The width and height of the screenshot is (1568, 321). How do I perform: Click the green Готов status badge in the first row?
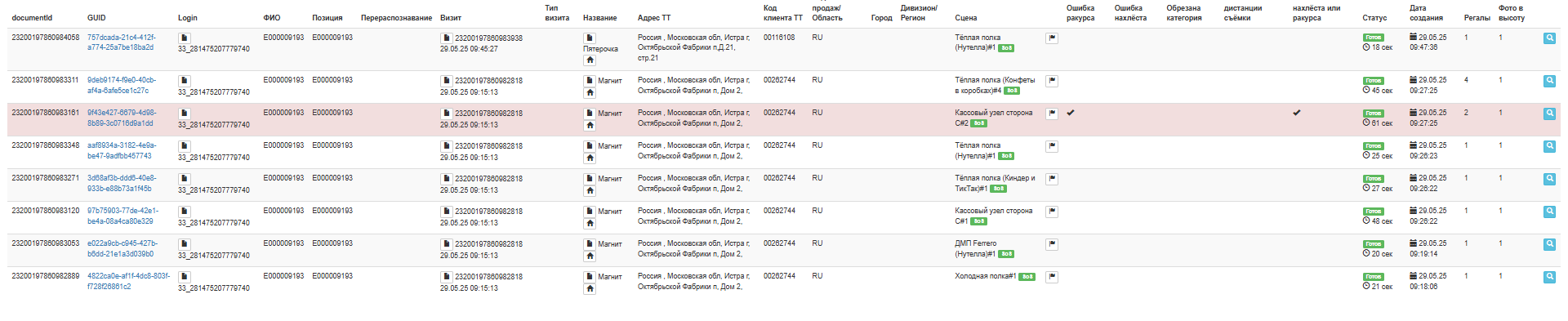click(x=1374, y=38)
